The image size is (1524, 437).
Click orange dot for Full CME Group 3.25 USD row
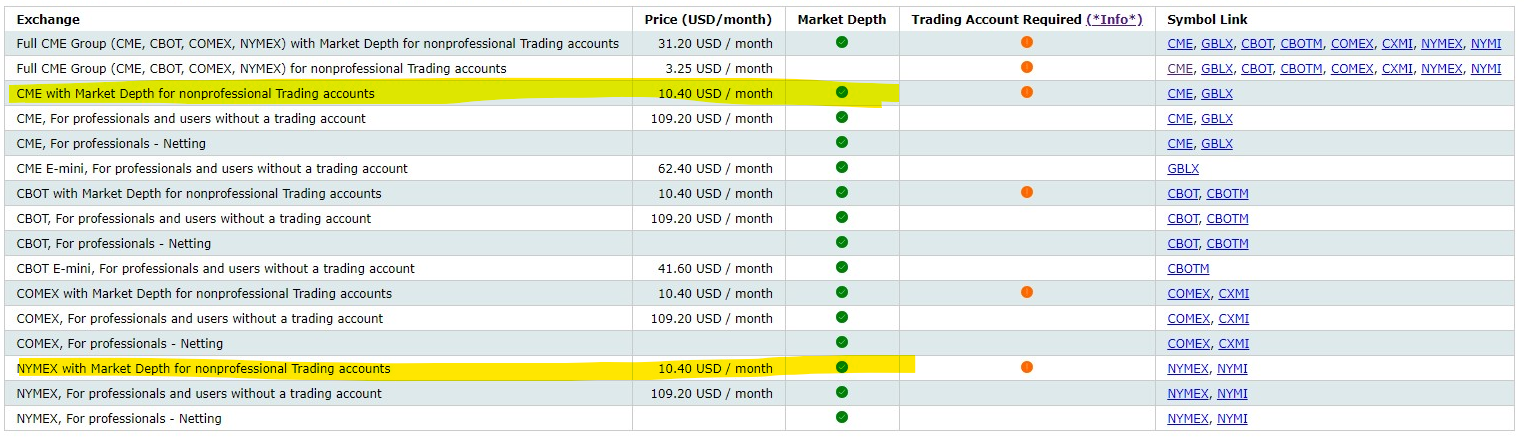(1027, 67)
